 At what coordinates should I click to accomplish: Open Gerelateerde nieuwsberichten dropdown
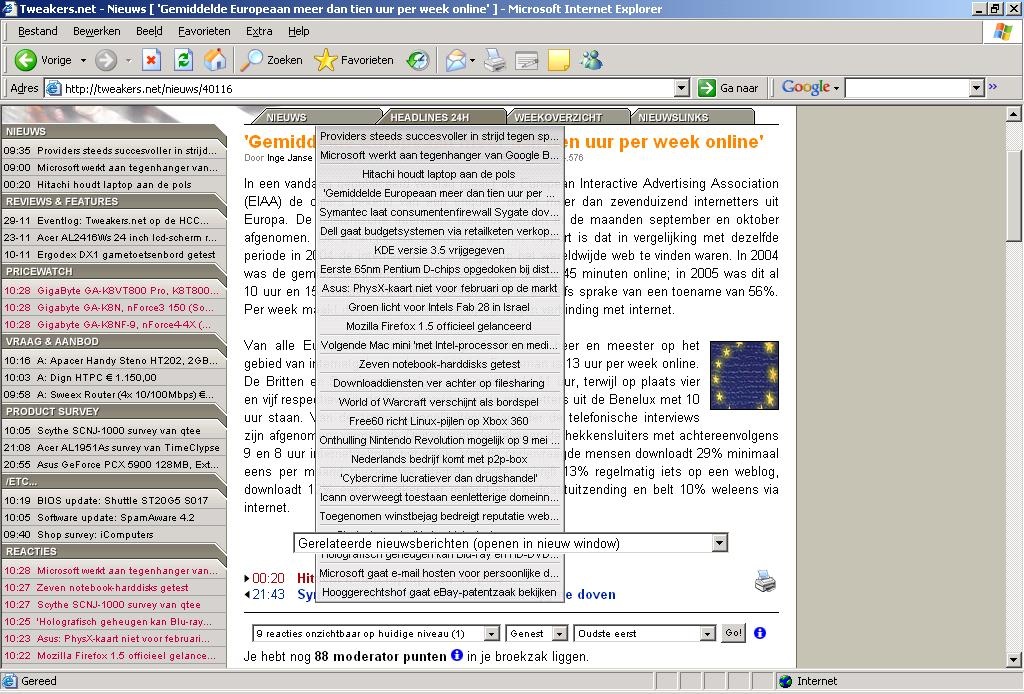coord(719,543)
